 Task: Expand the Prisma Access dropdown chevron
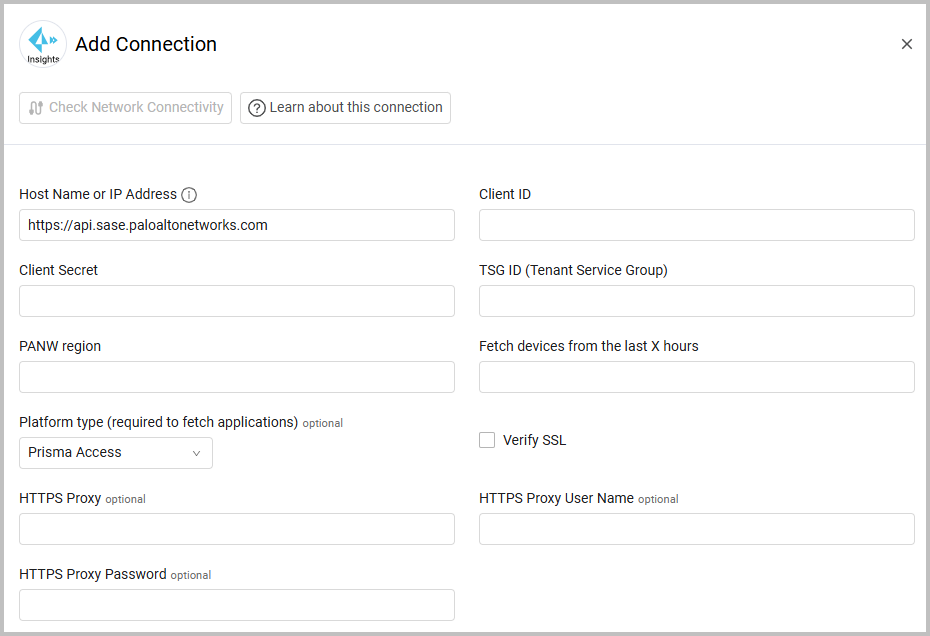pyautogui.click(x=197, y=453)
